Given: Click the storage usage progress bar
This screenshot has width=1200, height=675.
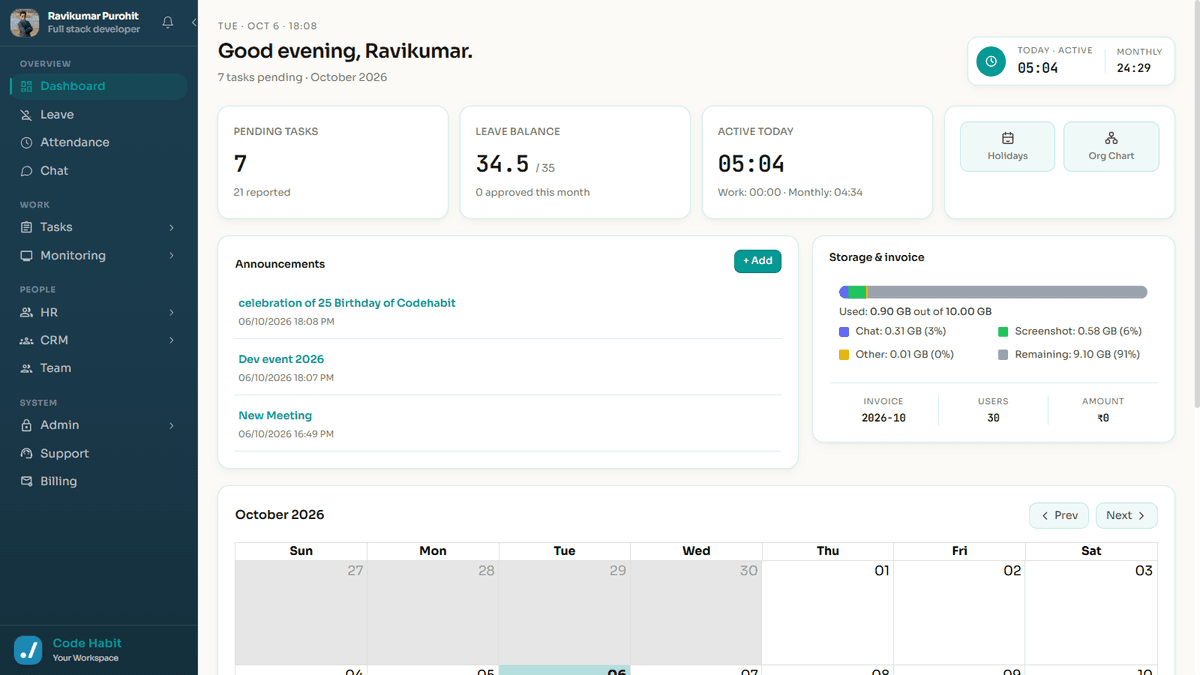Looking at the screenshot, I should [x=993, y=292].
